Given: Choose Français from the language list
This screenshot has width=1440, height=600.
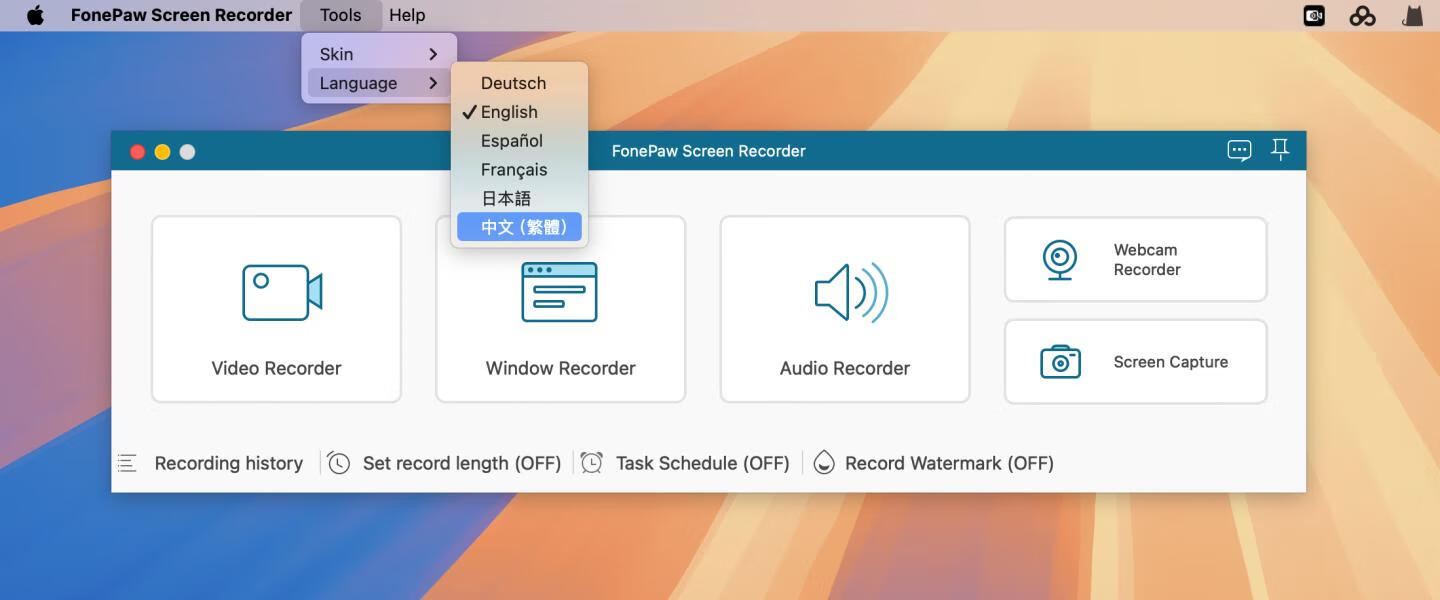Looking at the screenshot, I should click(x=514, y=169).
